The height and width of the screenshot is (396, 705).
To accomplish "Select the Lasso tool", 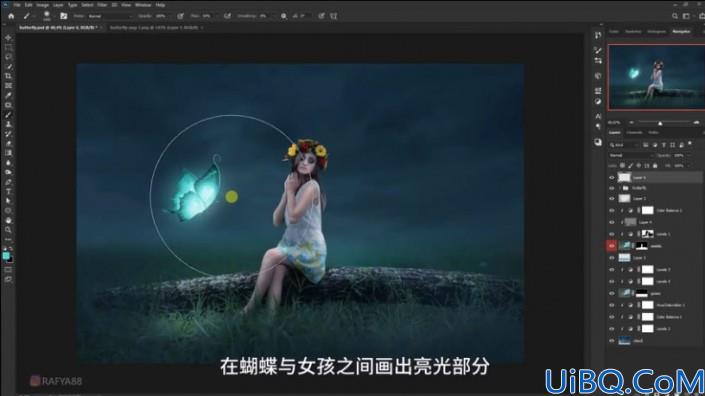I will (x=8, y=57).
